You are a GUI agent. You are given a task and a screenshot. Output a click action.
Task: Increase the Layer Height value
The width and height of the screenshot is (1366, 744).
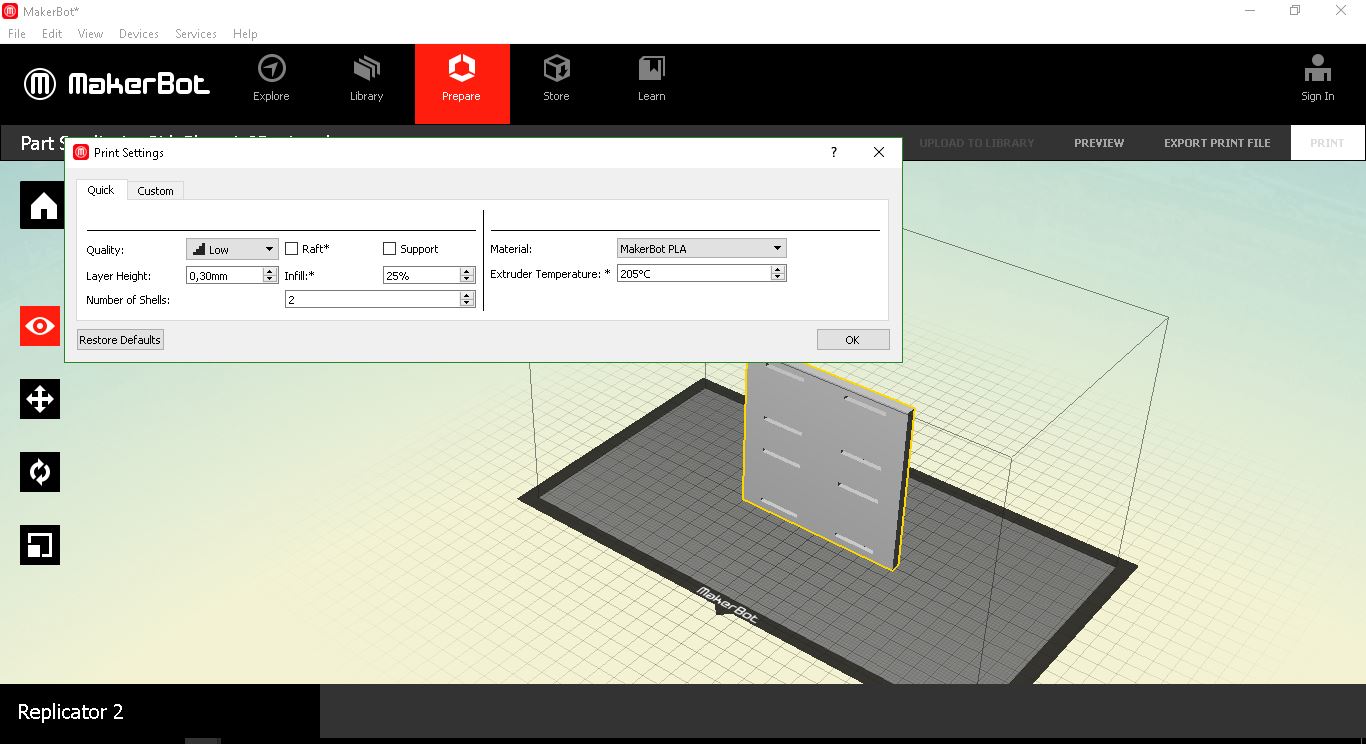click(x=270, y=271)
